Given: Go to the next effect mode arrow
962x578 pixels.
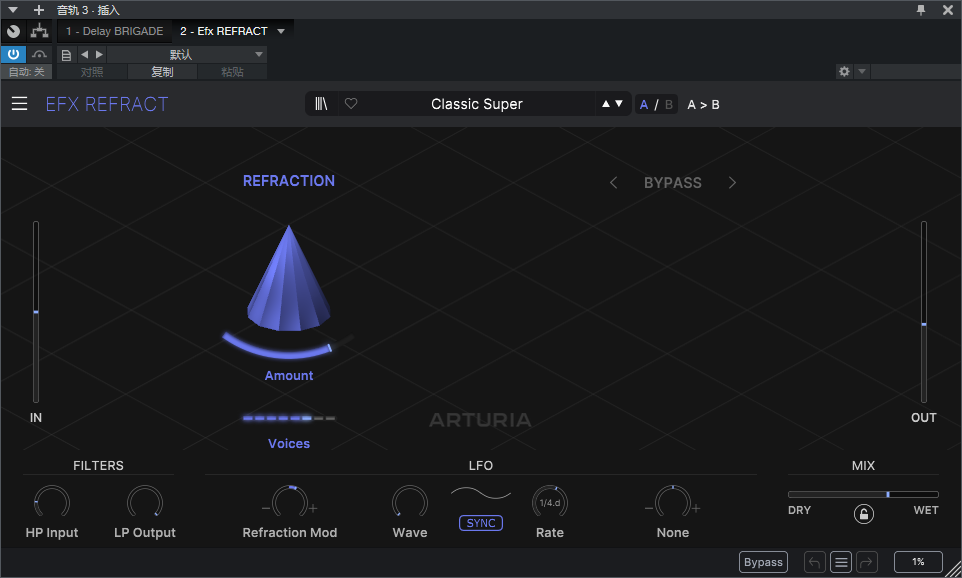Looking at the screenshot, I should click(732, 182).
